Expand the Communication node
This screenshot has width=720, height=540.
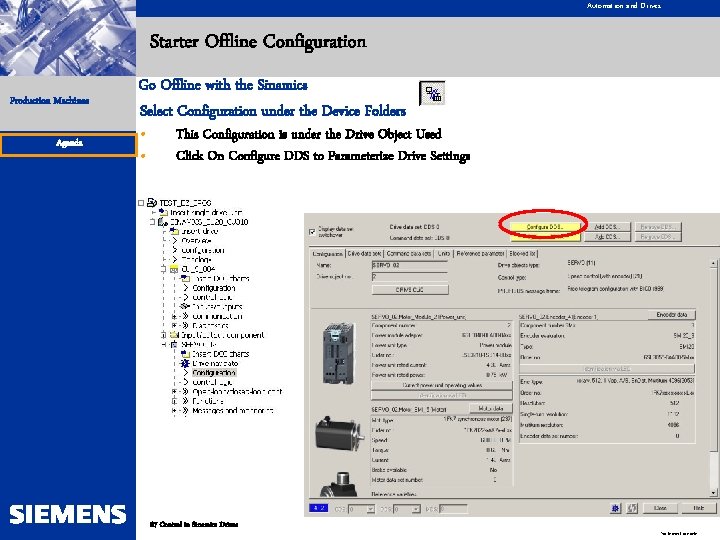(x=174, y=316)
